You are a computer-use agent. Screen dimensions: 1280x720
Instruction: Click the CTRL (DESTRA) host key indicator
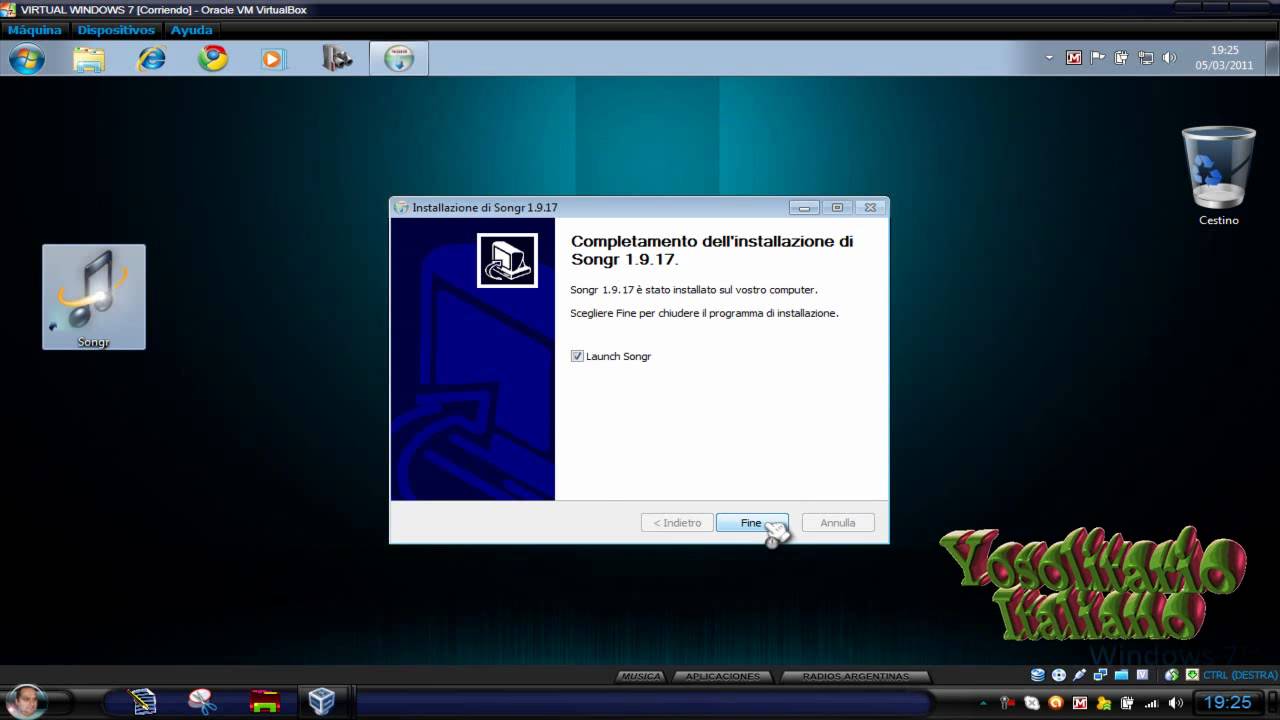pyautogui.click(x=1240, y=675)
